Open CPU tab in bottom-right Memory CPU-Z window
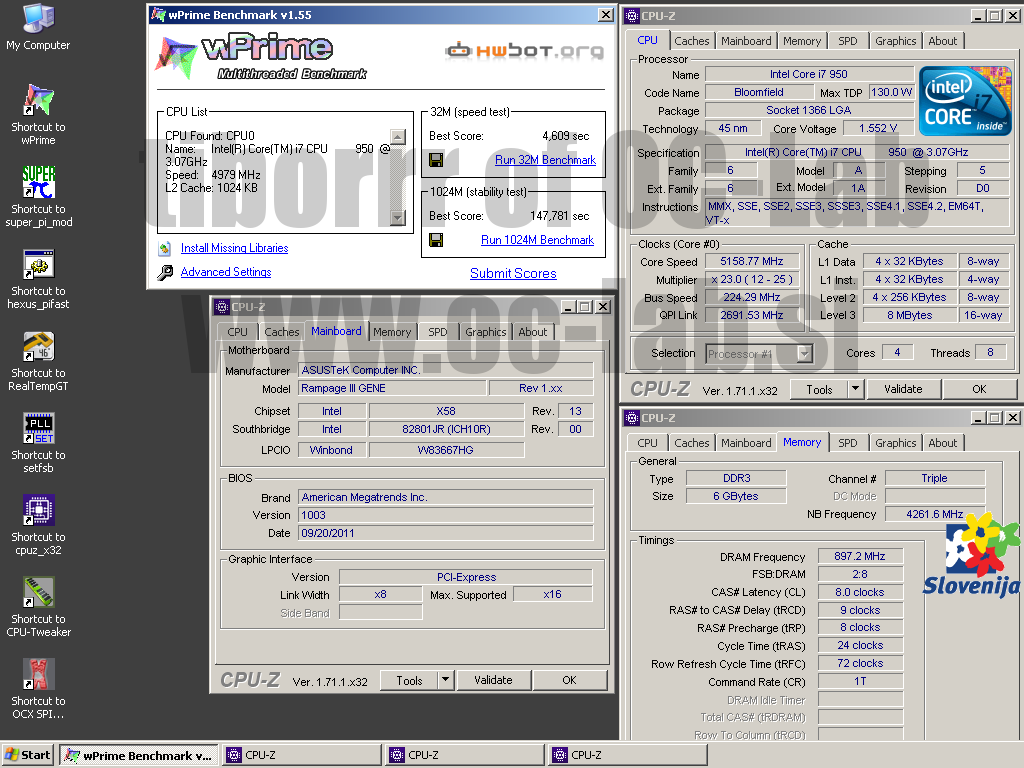This screenshot has width=1024, height=768. tap(647, 443)
